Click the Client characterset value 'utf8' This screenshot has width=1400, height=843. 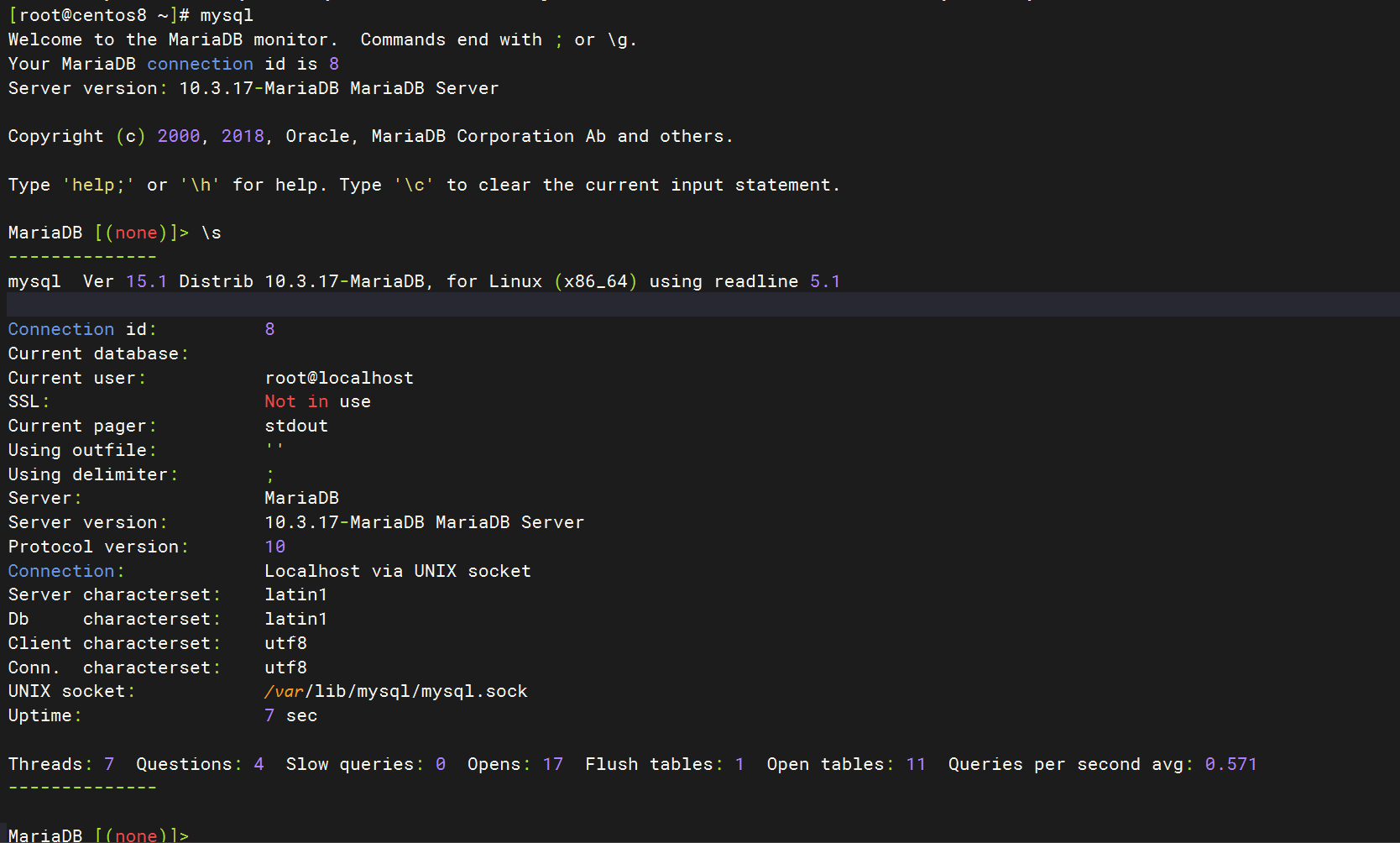pos(285,643)
